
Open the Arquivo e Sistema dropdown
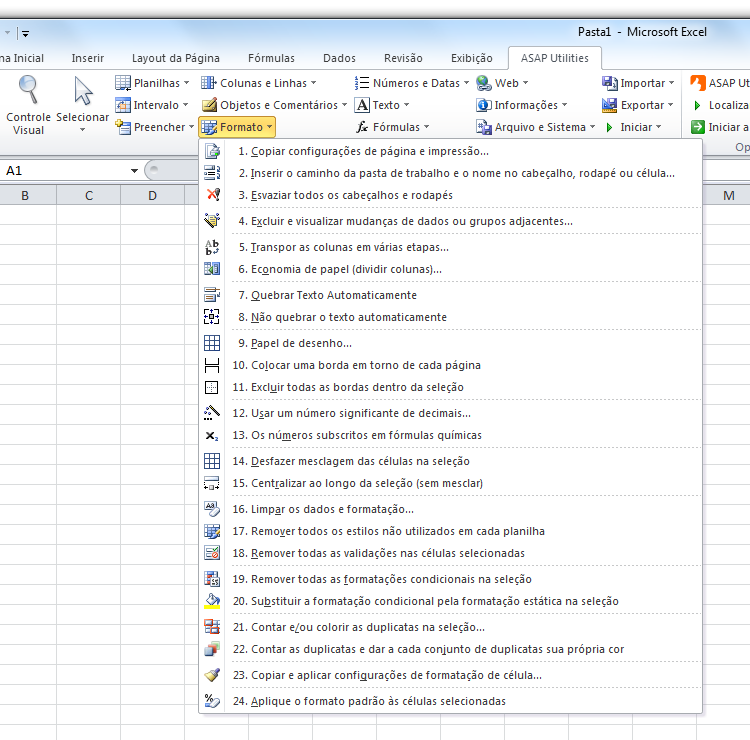[535, 127]
